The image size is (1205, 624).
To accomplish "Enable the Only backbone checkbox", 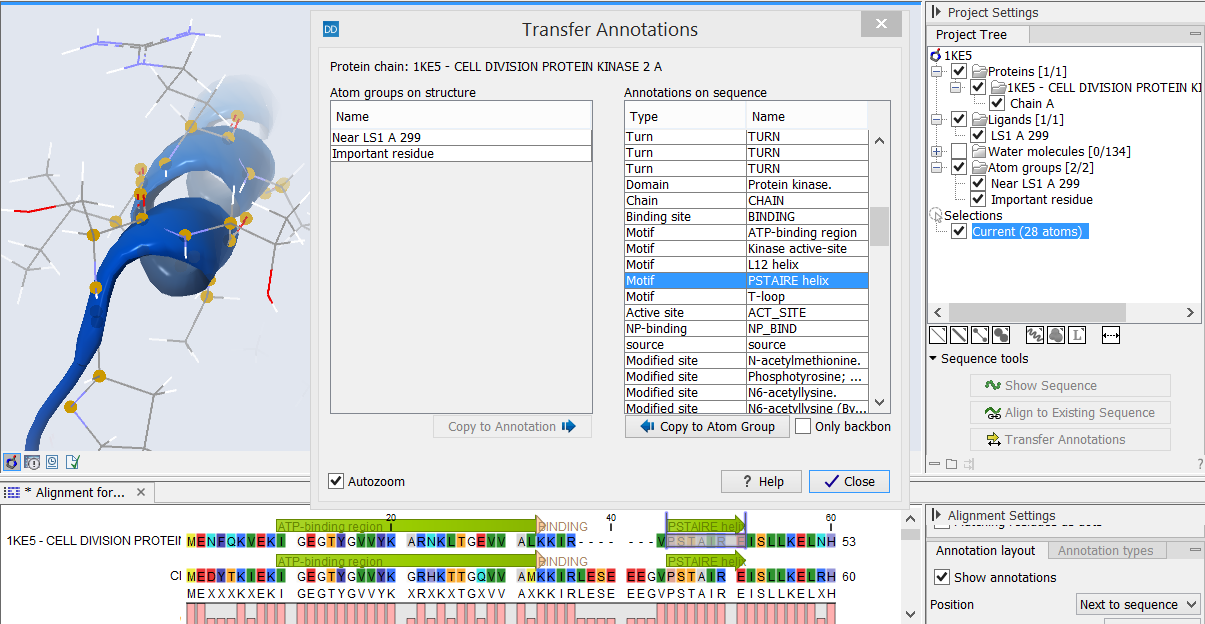I will click(803, 426).
